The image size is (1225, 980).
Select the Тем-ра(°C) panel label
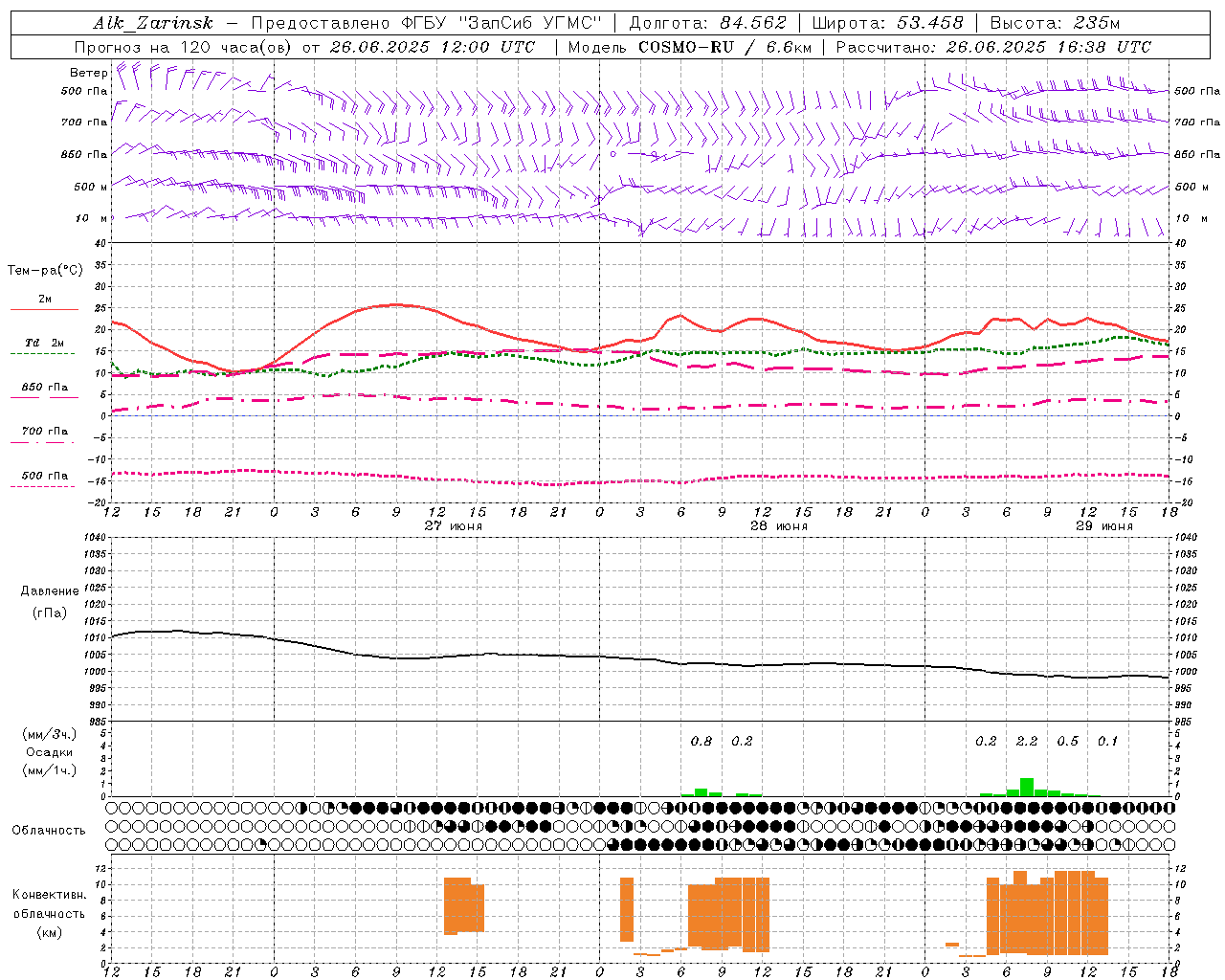tap(45, 271)
